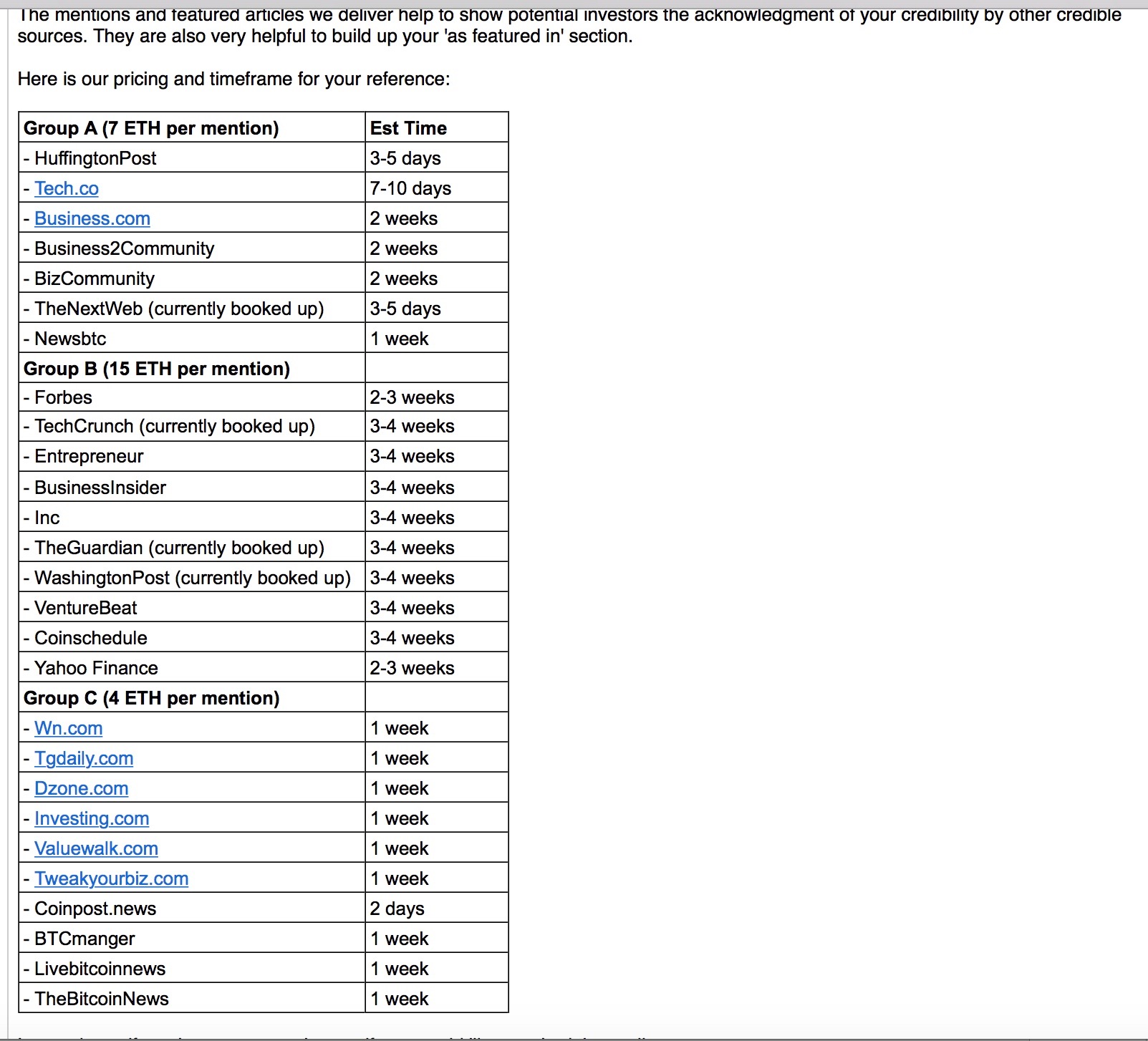Click the Forbes entry
Image resolution: width=1148 pixels, height=1041 pixels.
[x=63, y=397]
